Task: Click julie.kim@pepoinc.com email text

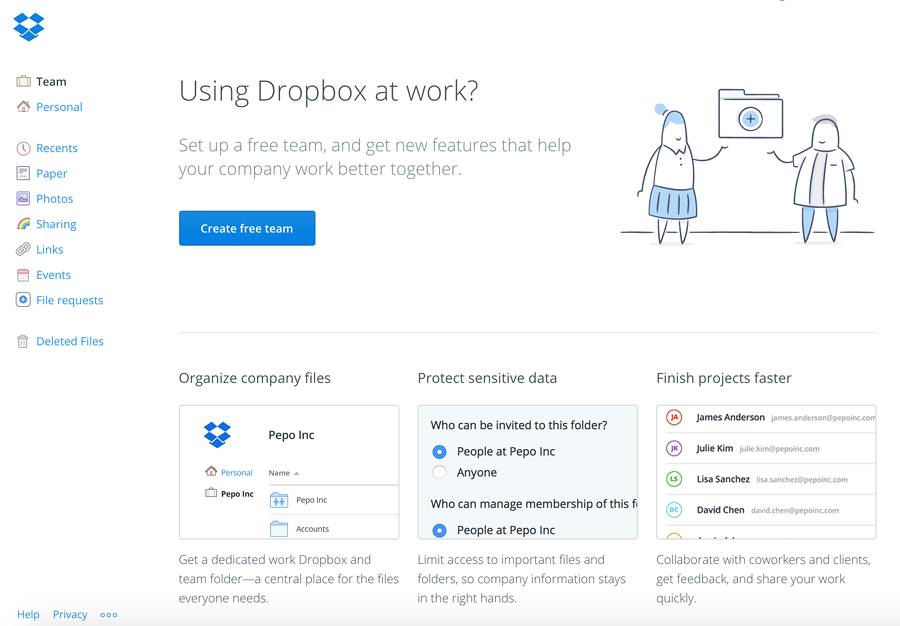Action: 779,449
